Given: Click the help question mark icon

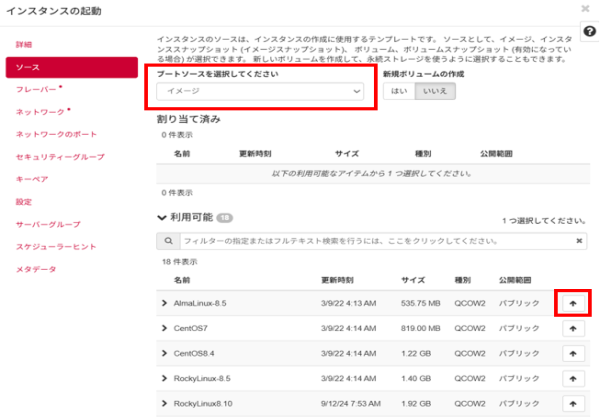Looking at the screenshot, I should tap(588, 32).
